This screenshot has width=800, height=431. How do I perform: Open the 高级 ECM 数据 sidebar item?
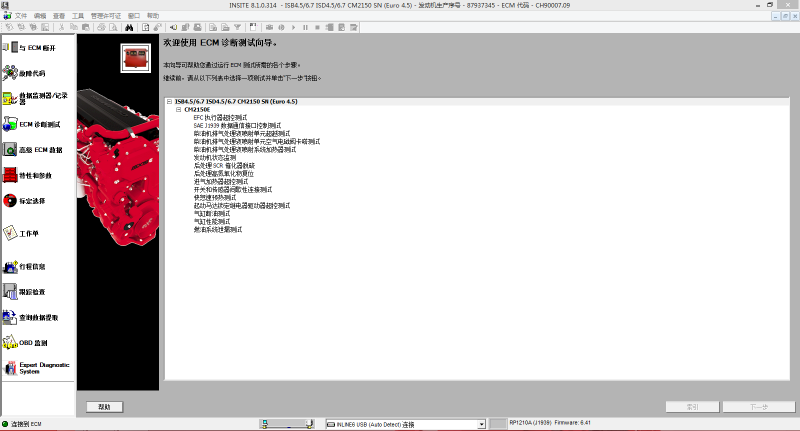pos(33,149)
